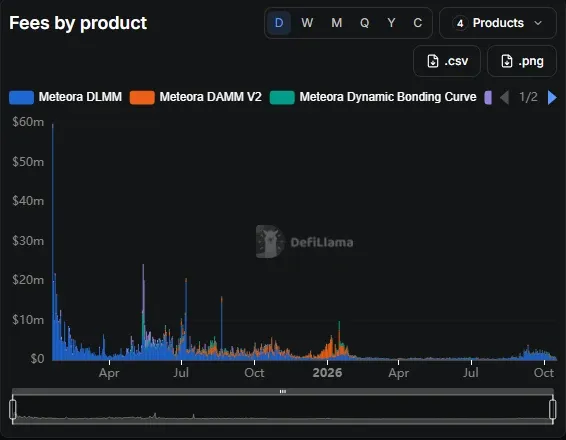Click the 2026 x-axis label
This screenshot has height=440, width=566.
[x=327, y=373]
